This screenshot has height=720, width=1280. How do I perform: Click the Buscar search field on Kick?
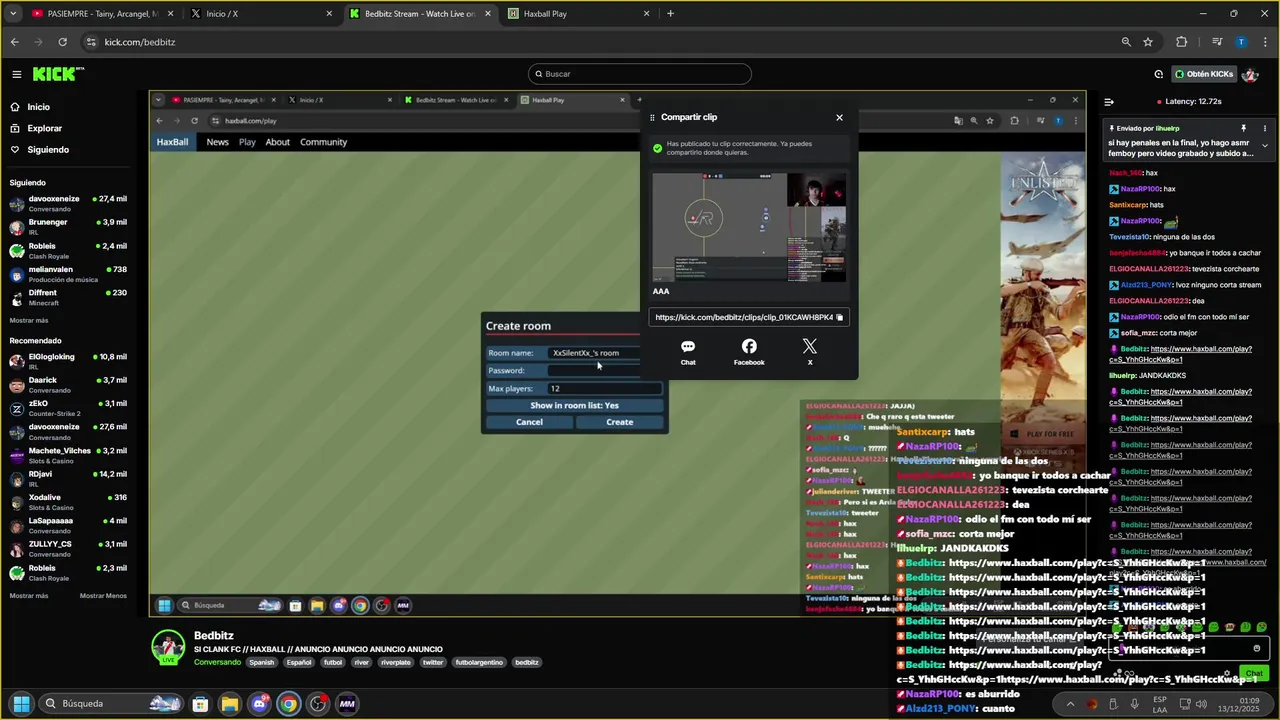pyautogui.click(x=640, y=74)
